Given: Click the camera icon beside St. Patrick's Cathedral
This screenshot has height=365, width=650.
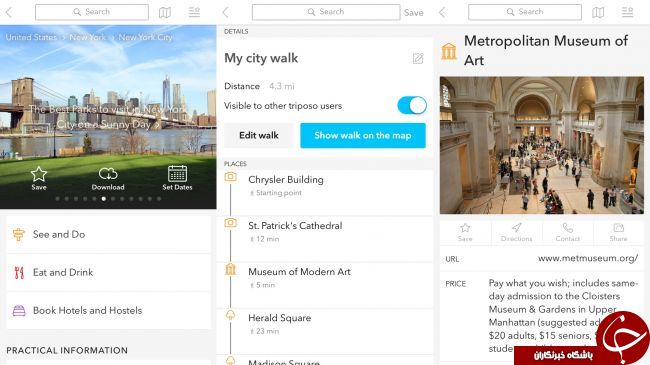Looking at the screenshot, I should pyautogui.click(x=230, y=223).
